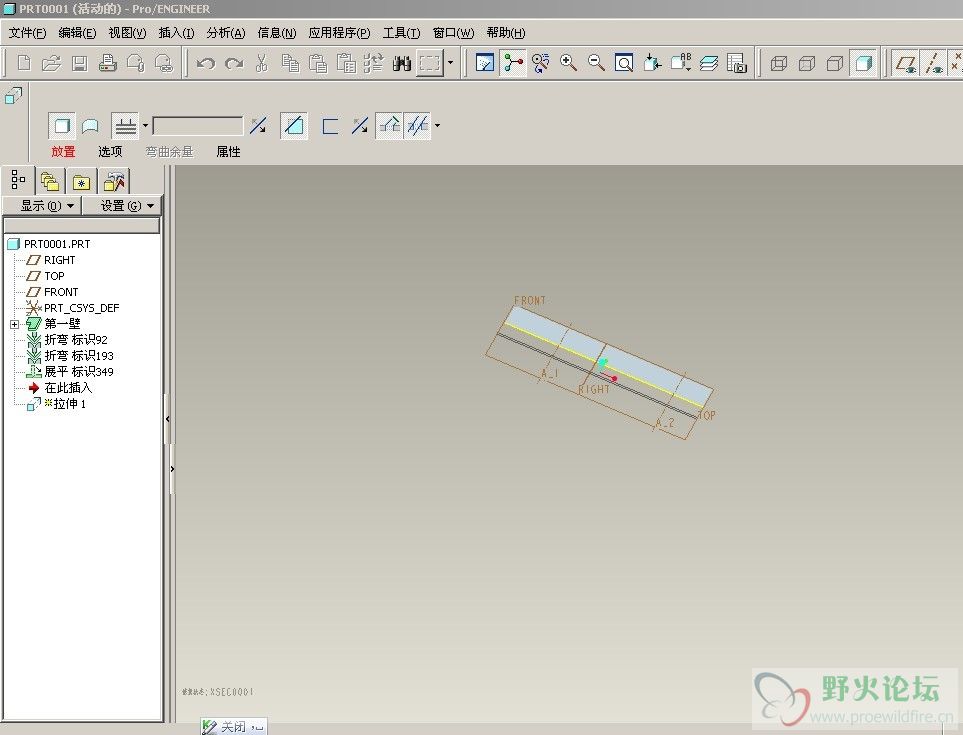The width and height of the screenshot is (963, 735).
Task: Switch to the folder browser tab
Action: pyautogui.click(x=50, y=182)
